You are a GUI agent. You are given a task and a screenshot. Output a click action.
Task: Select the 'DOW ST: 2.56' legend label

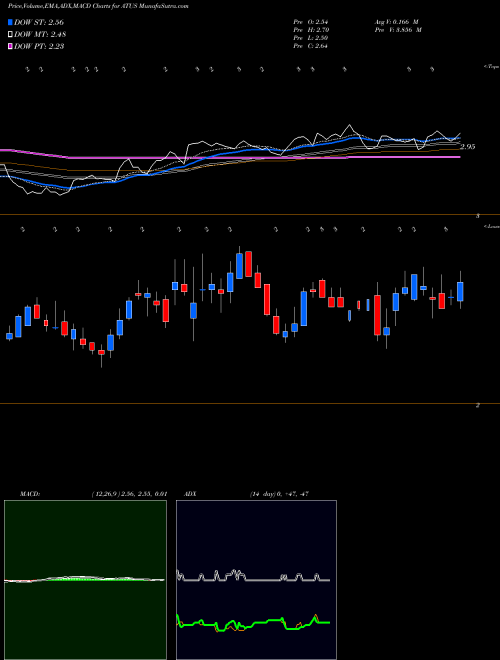[x=39, y=22]
